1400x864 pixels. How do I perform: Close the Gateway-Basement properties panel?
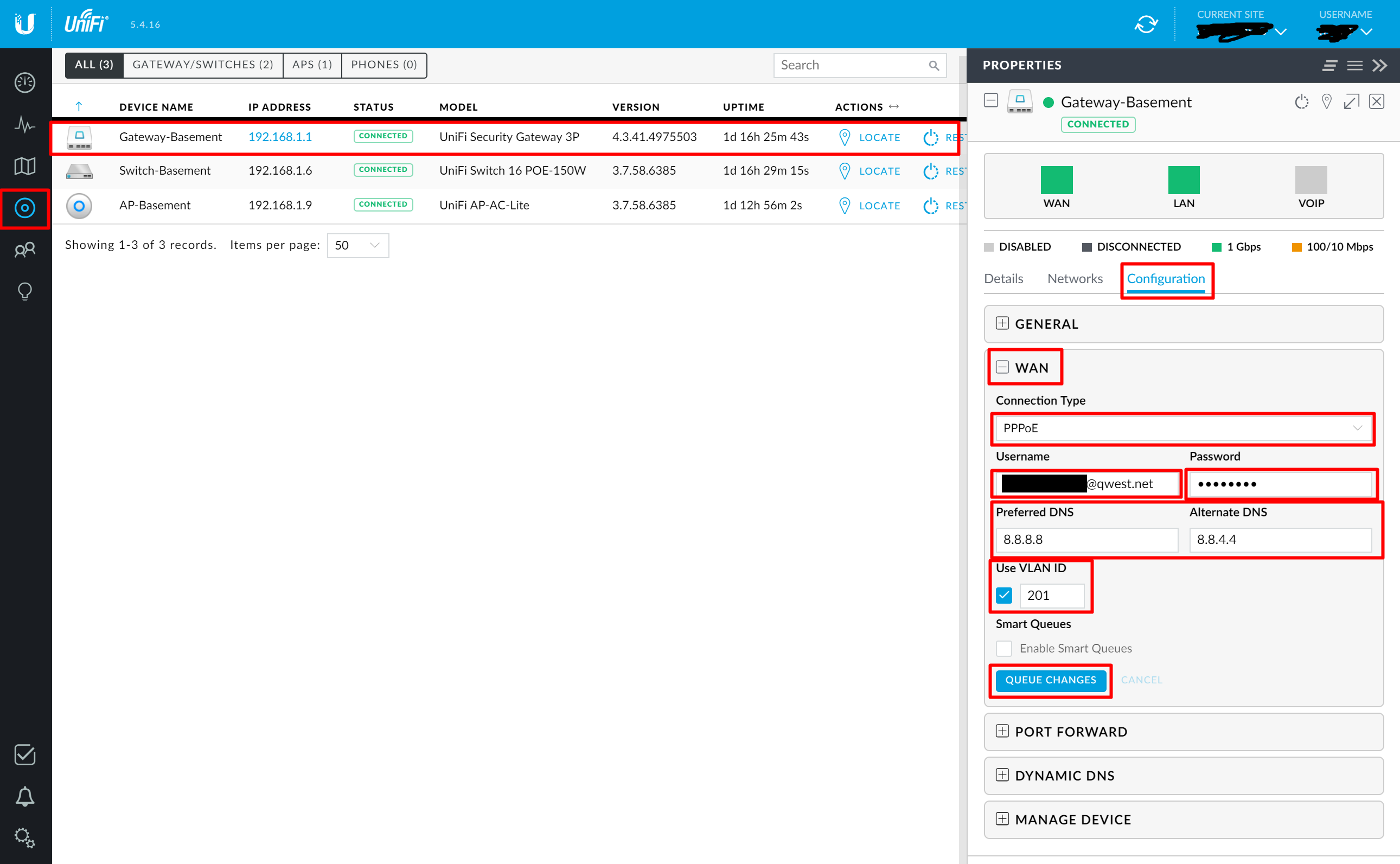[1377, 102]
